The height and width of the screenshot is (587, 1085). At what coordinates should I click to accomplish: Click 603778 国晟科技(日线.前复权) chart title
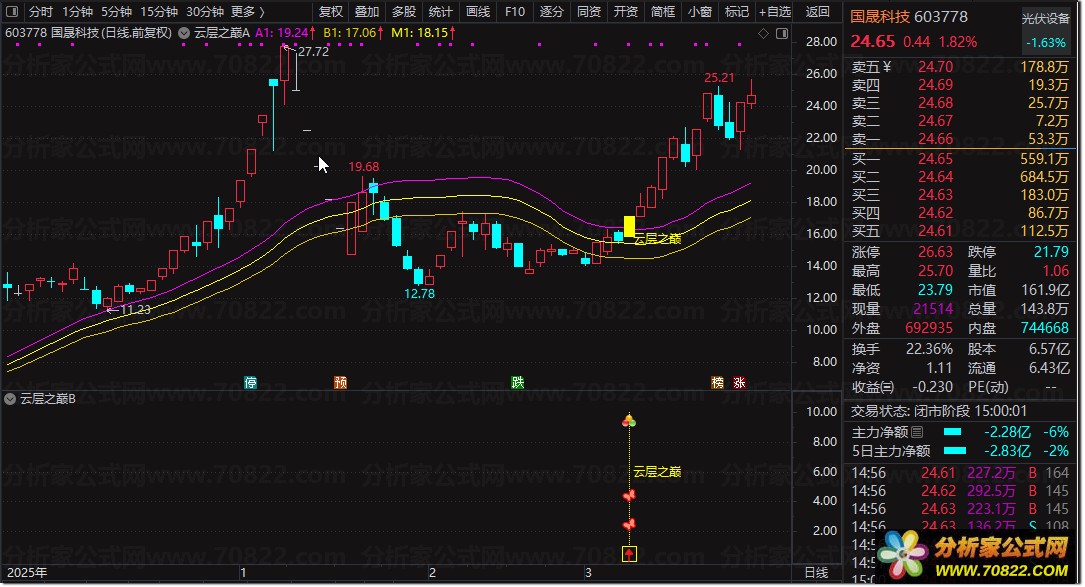pyautogui.click(x=88, y=33)
